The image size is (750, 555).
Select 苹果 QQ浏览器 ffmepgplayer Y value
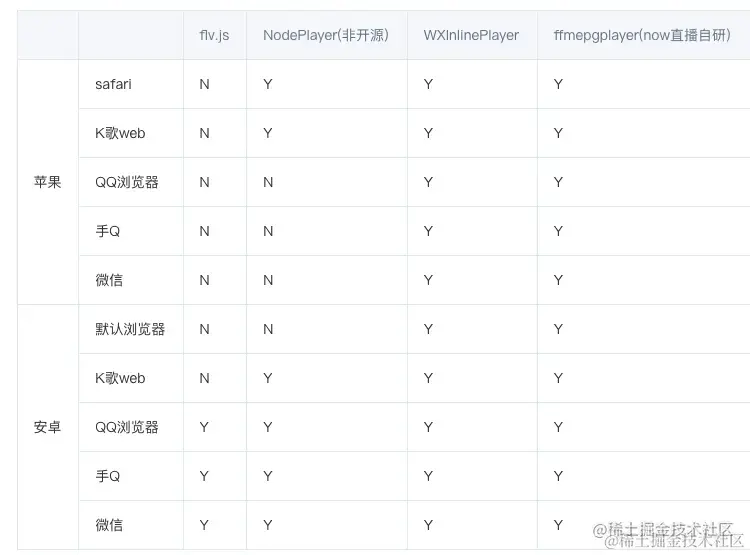(x=558, y=182)
